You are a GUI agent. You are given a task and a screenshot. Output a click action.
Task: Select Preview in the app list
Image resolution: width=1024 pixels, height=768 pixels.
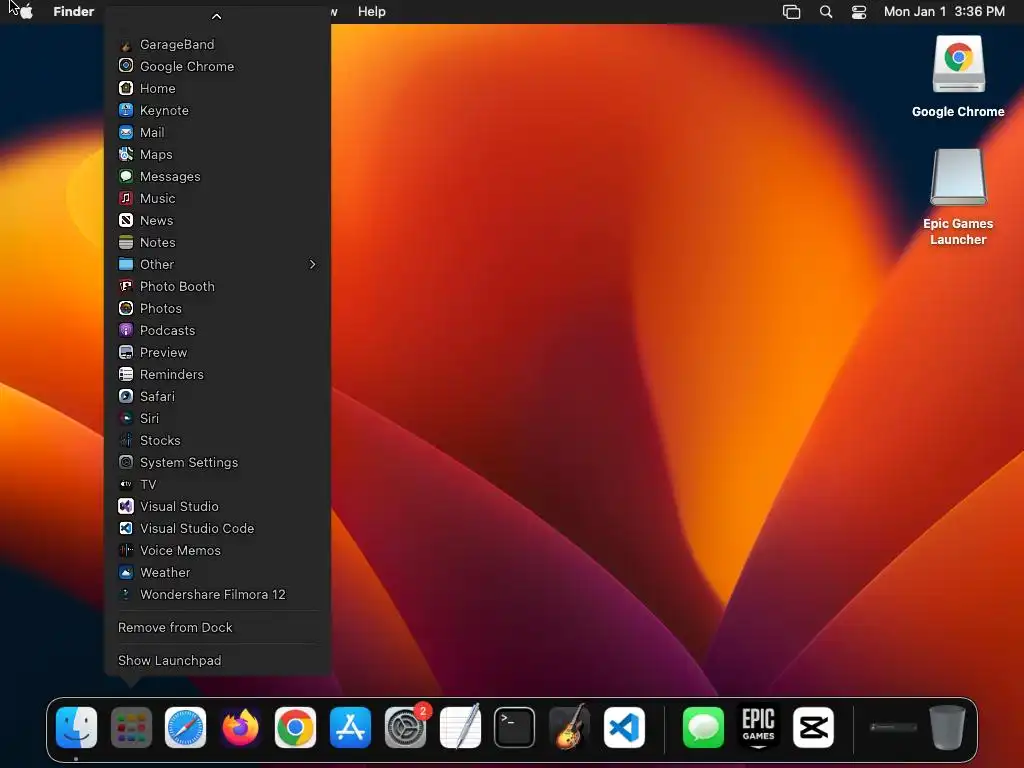217,353
